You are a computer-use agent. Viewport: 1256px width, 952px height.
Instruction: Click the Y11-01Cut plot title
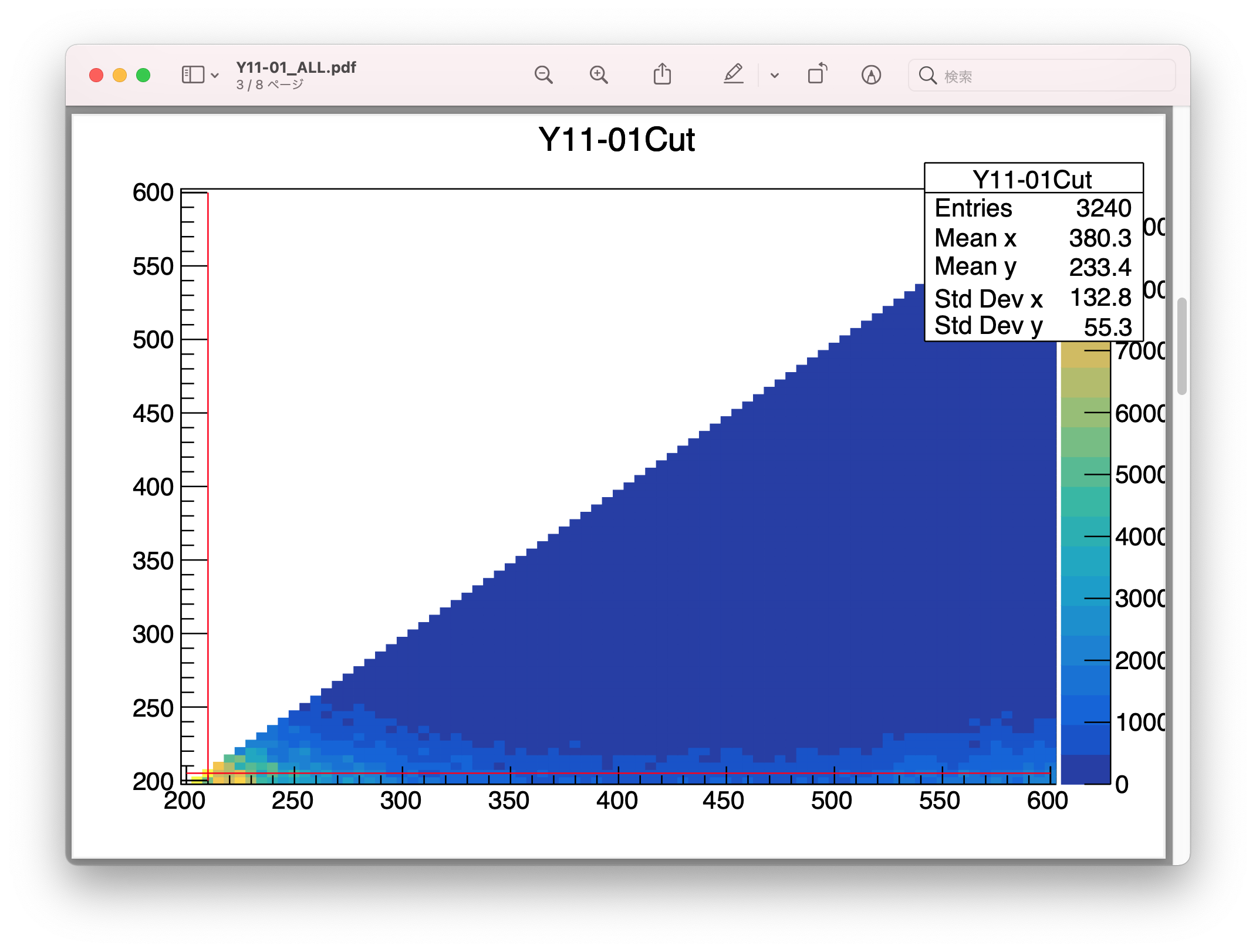[616, 140]
